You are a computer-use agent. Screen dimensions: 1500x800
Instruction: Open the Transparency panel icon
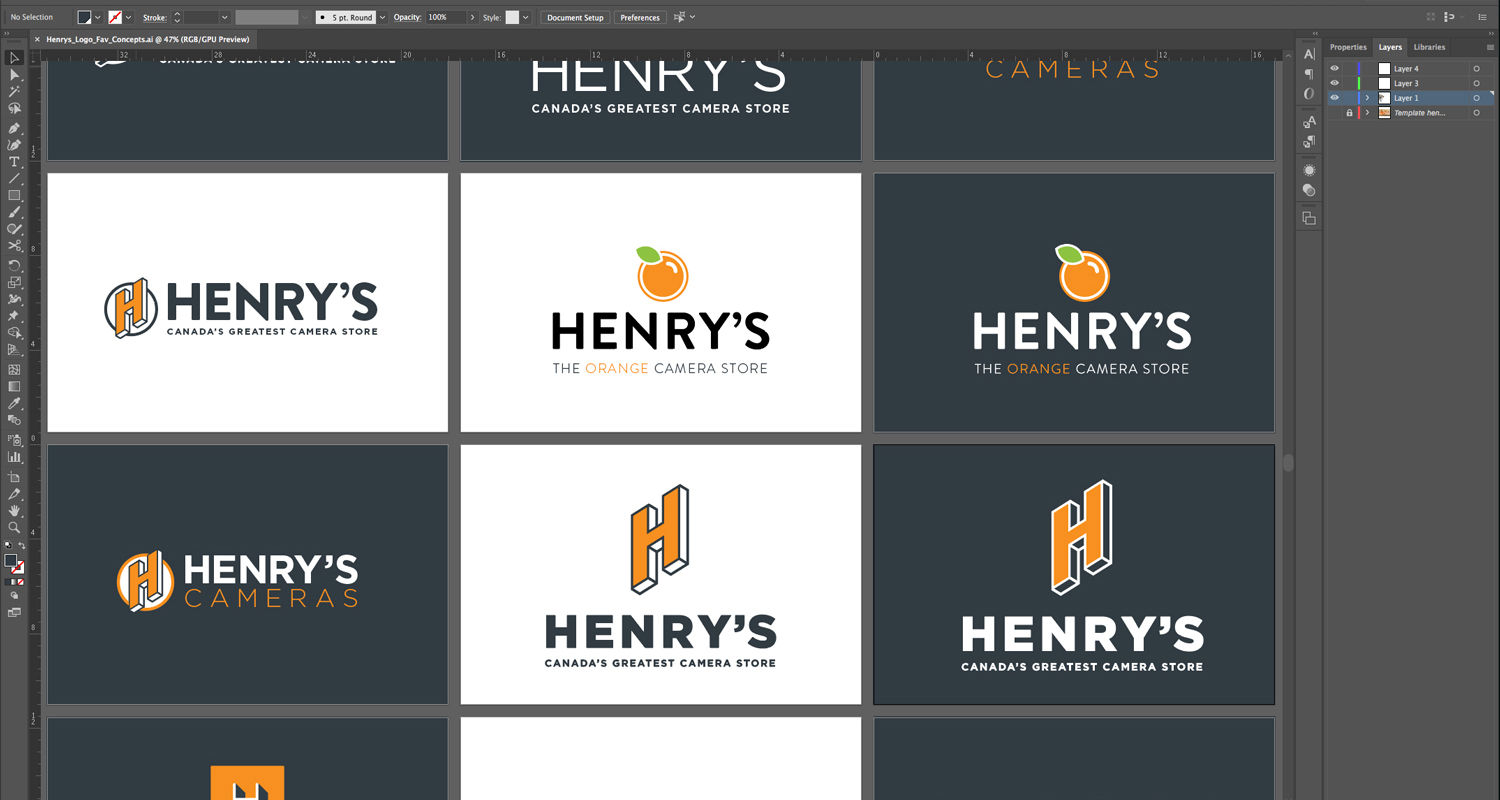pos(1309,190)
